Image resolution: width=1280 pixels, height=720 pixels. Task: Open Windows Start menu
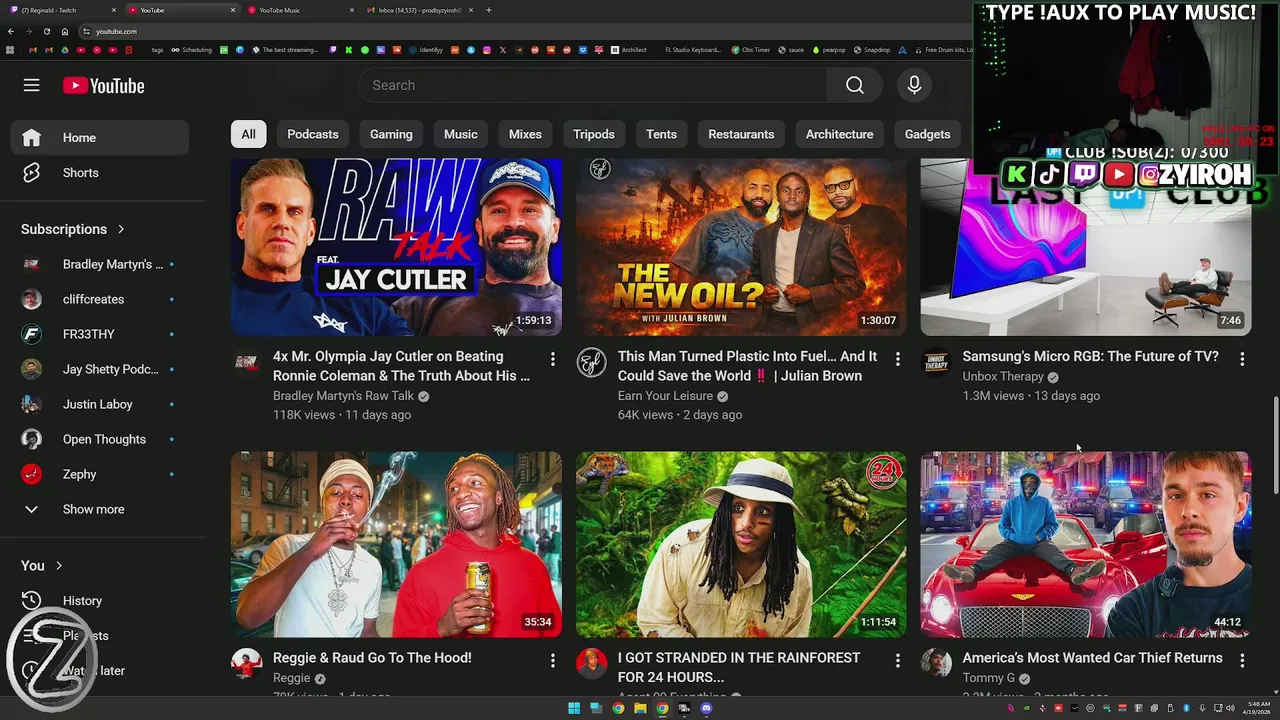(574, 708)
